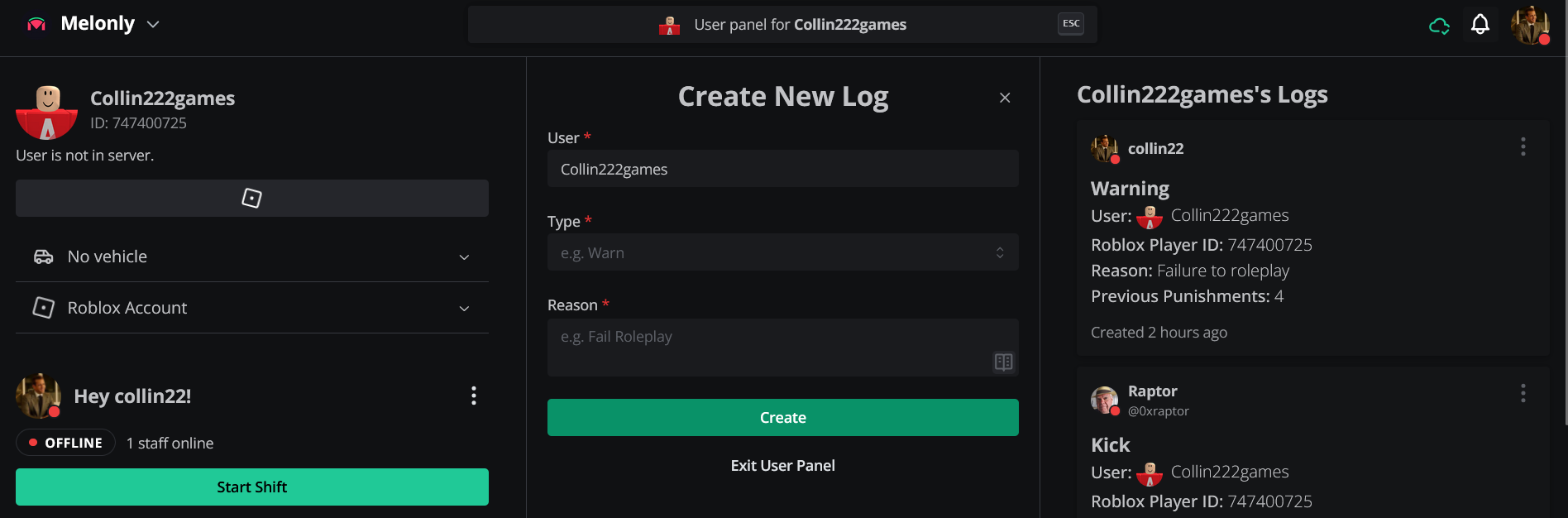Click the dice icon on the user card

pyautogui.click(x=251, y=198)
